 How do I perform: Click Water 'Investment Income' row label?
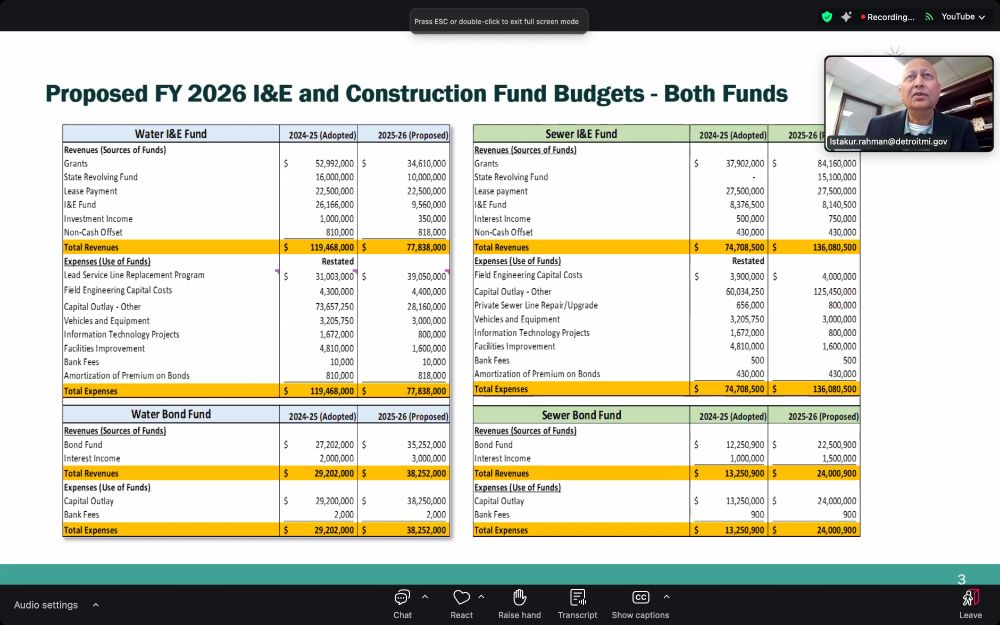[x=98, y=219]
